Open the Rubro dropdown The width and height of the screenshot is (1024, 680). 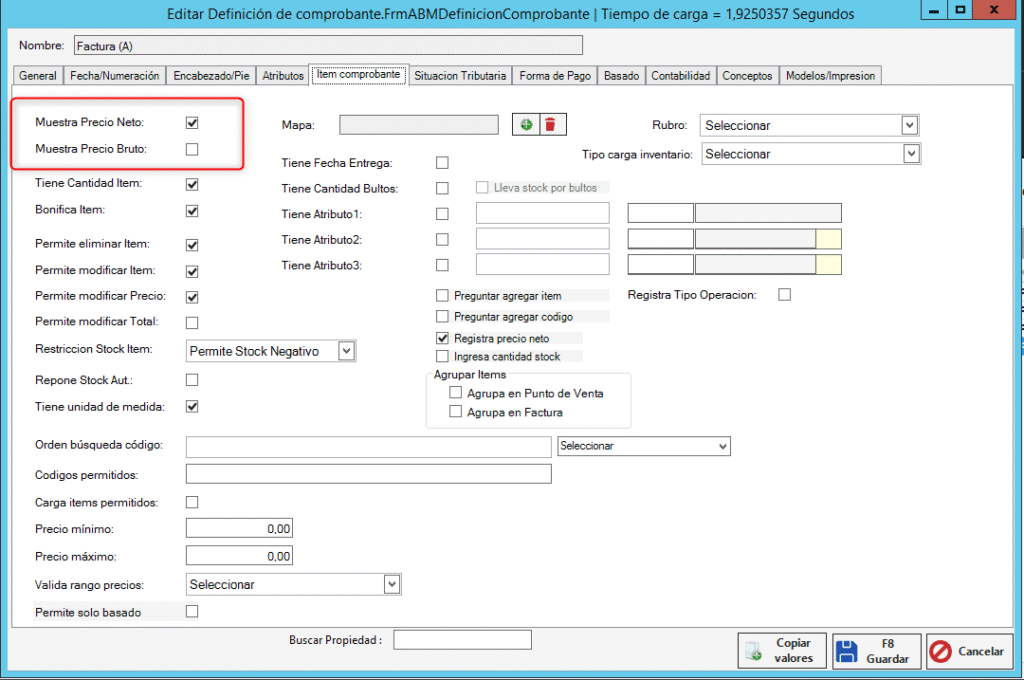(x=909, y=126)
